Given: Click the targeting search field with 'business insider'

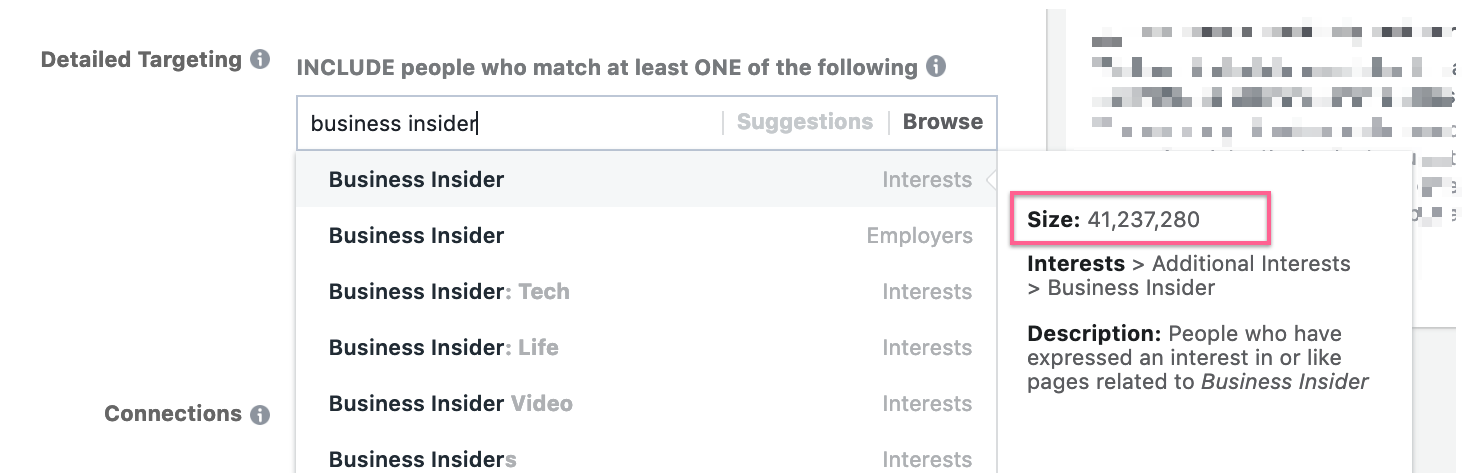Looking at the screenshot, I should (x=510, y=123).
